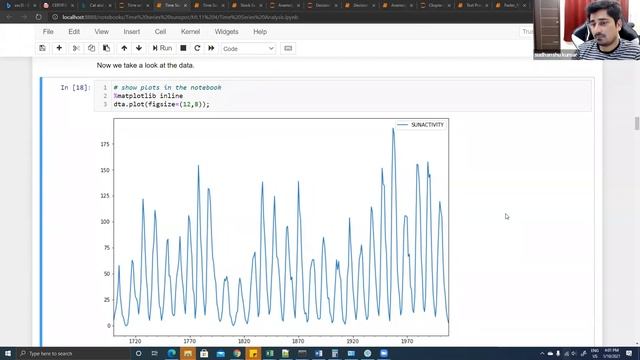Open the Kernel menu
The height and width of the screenshot is (360, 640).
coord(190,31)
